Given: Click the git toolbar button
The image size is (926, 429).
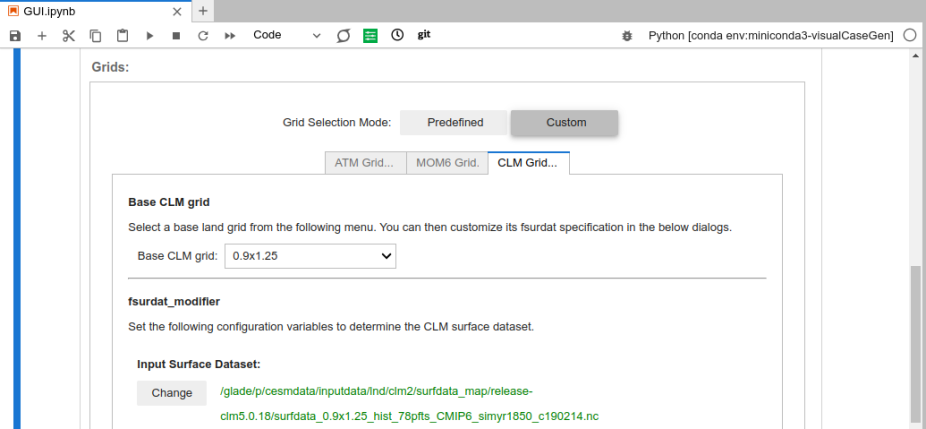Looking at the screenshot, I should pos(424,35).
